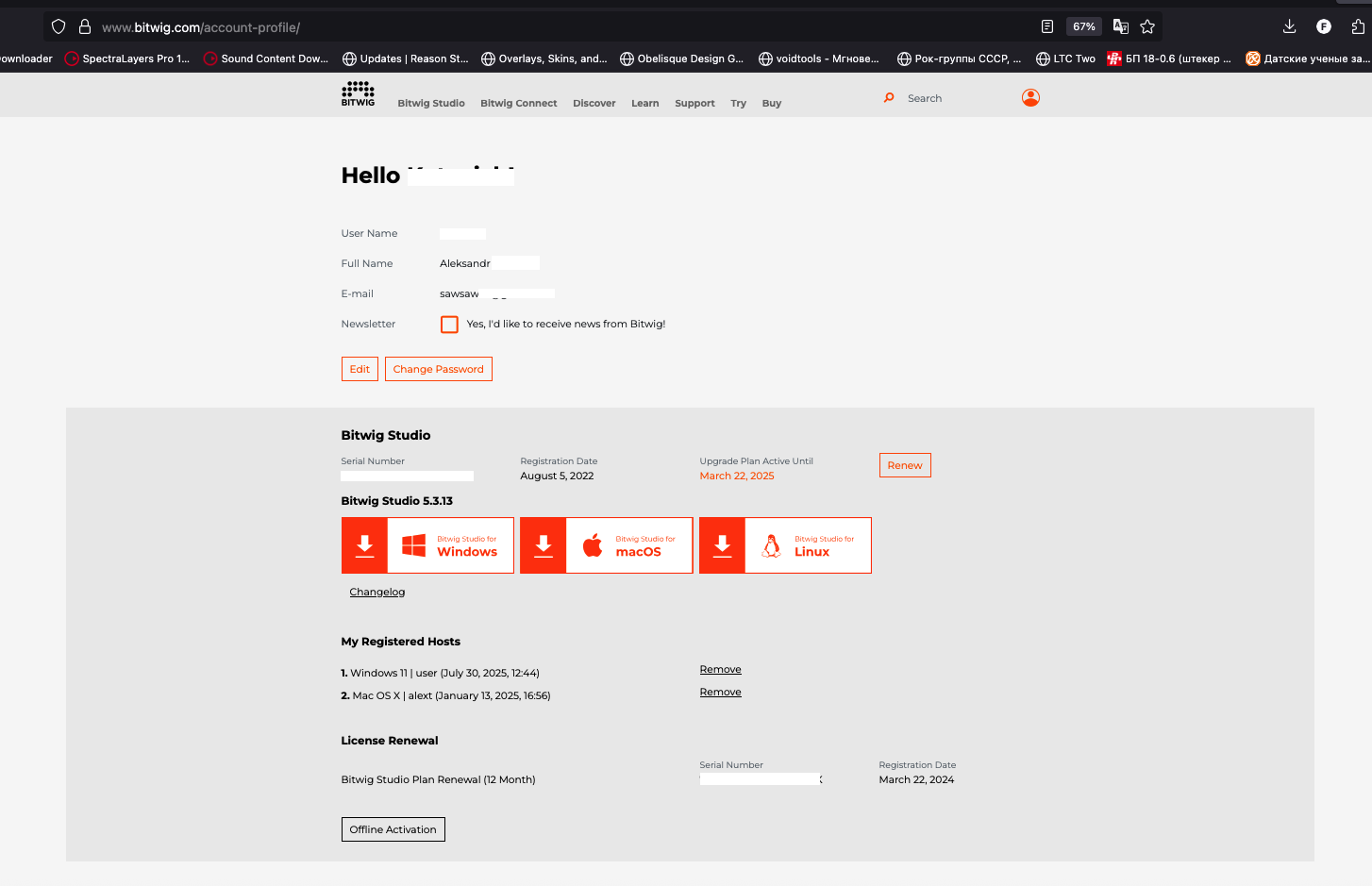Screen dimensions: 1372x886
Task: Click the Edit profile button
Action: pyautogui.click(x=360, y=369)
